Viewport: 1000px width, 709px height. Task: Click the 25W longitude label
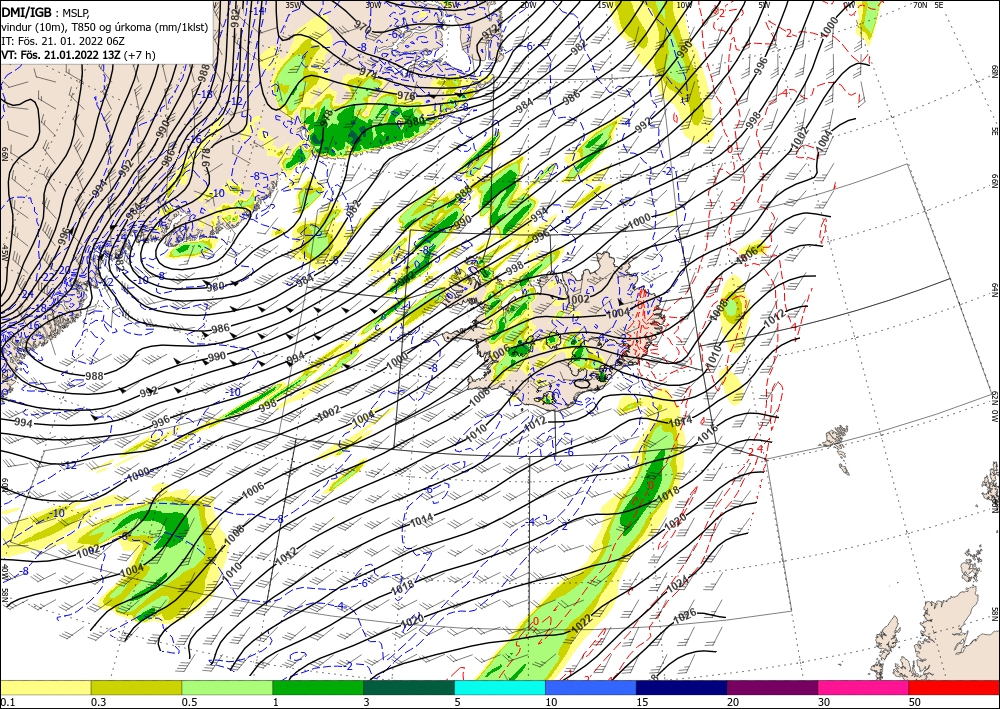click(x=450, y=5)
